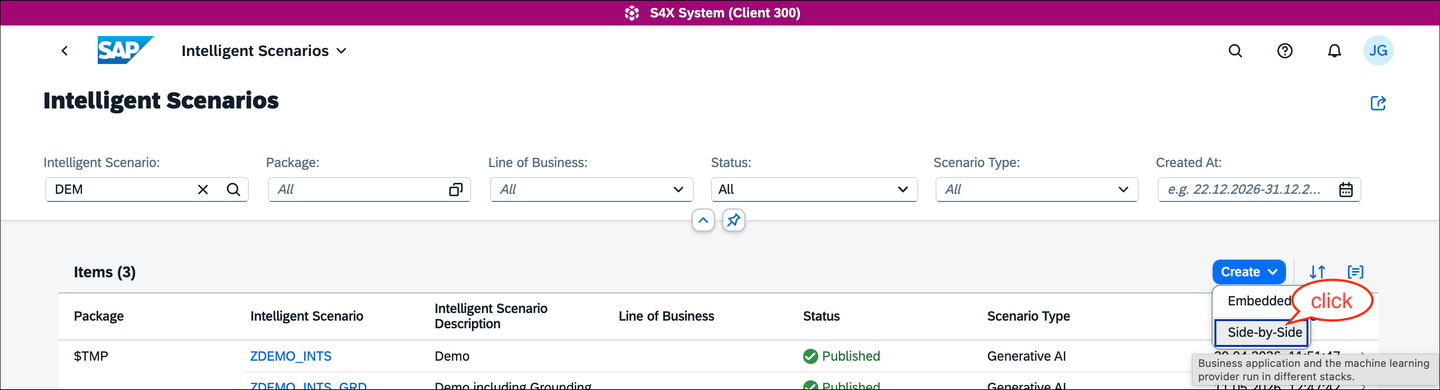This screenshot has width=1440, height=390.
Task: Click the Items (3) table title
Action: 105,272
